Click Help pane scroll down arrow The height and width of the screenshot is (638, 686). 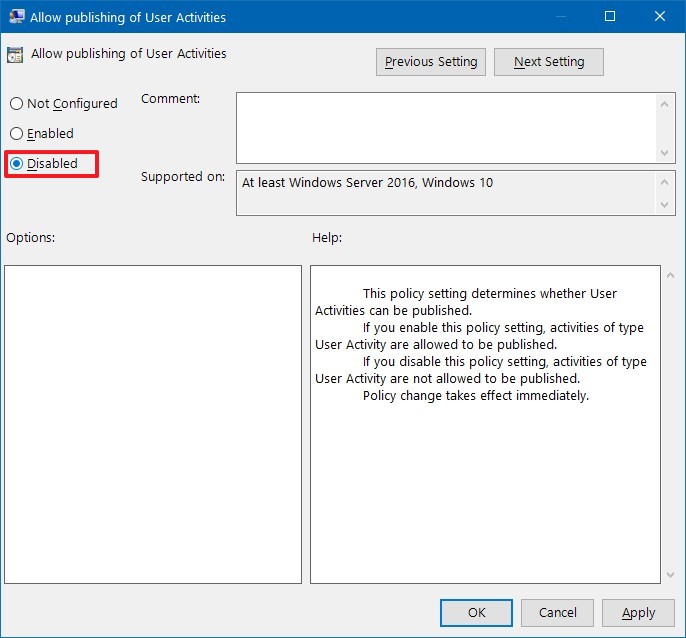(670, 575)
